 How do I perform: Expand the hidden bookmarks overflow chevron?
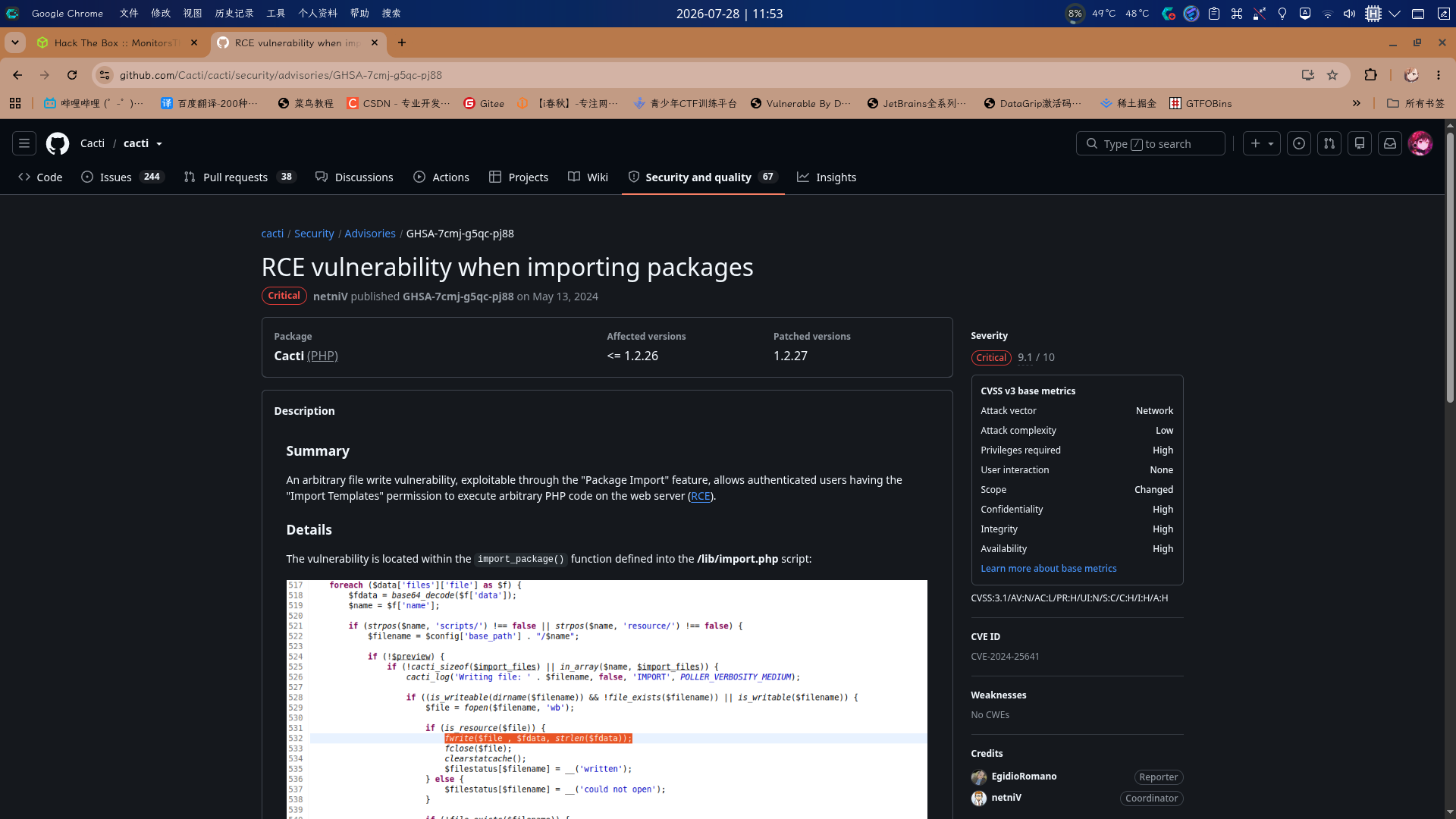click(1357, 103)
